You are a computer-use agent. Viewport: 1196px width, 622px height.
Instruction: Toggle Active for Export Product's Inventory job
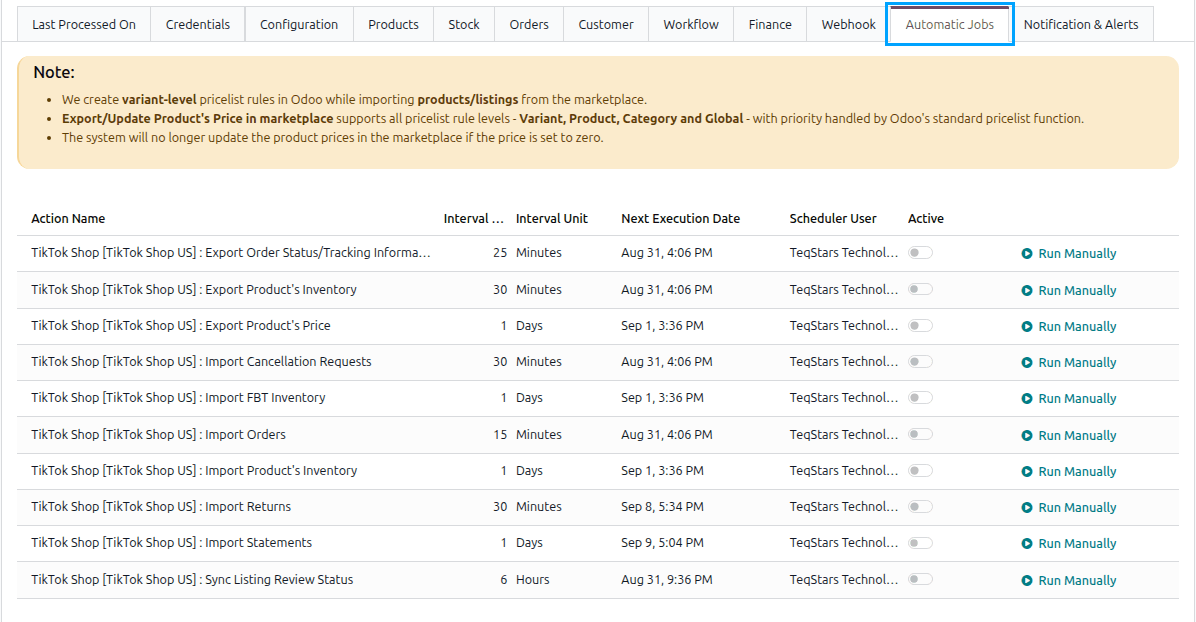(x=921, y=289)
